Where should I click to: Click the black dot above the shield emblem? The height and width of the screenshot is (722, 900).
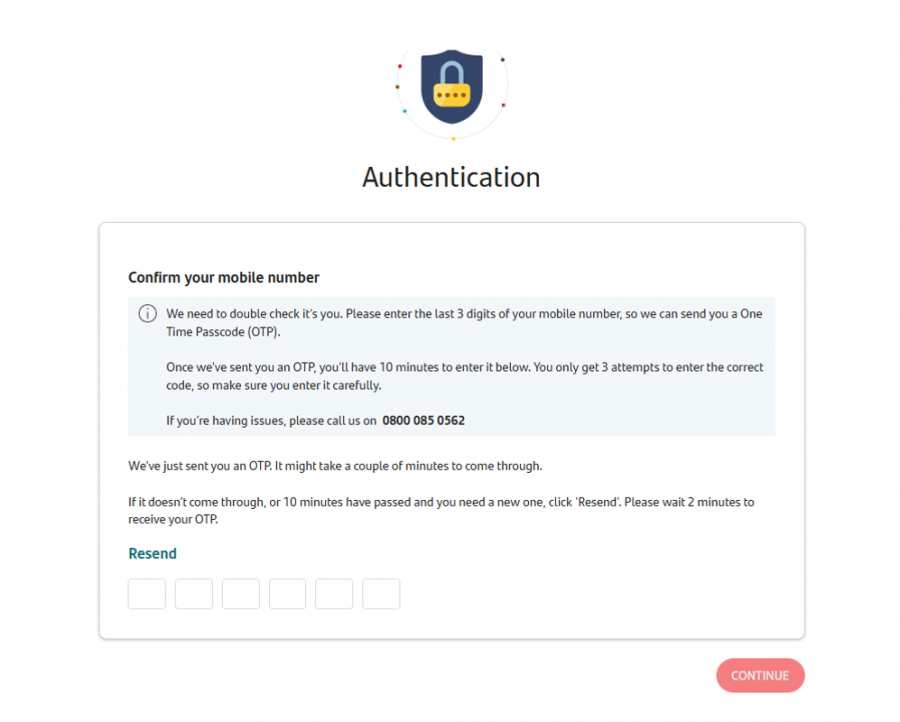(502, 60)
